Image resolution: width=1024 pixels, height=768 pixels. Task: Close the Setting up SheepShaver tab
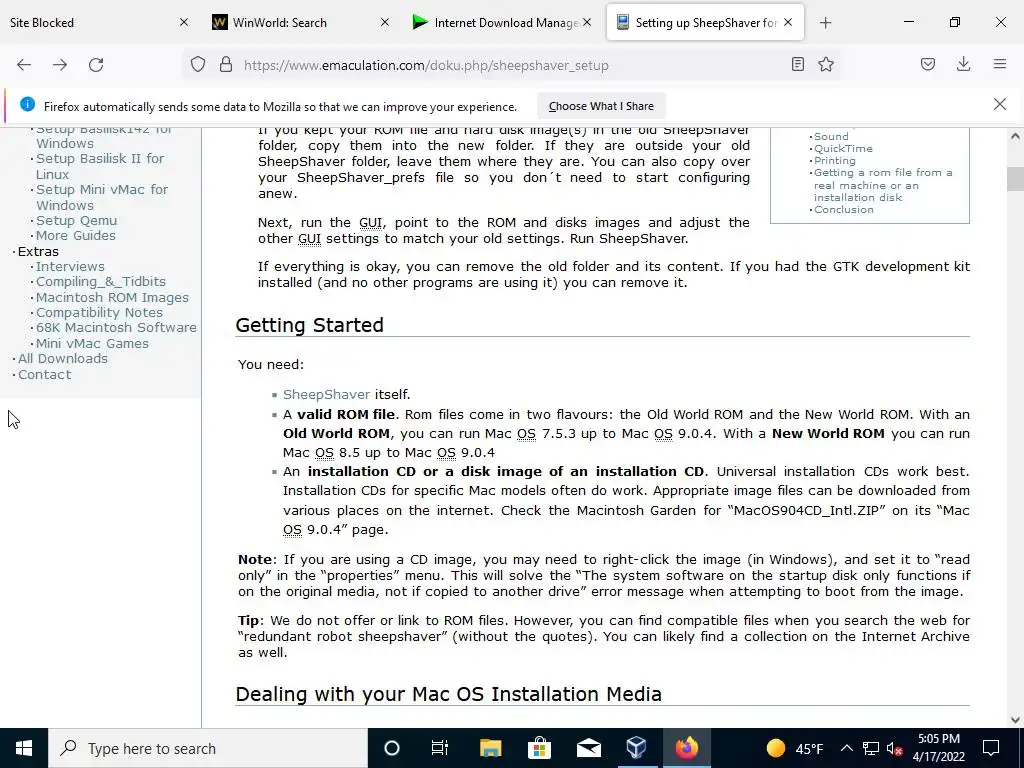788,22
